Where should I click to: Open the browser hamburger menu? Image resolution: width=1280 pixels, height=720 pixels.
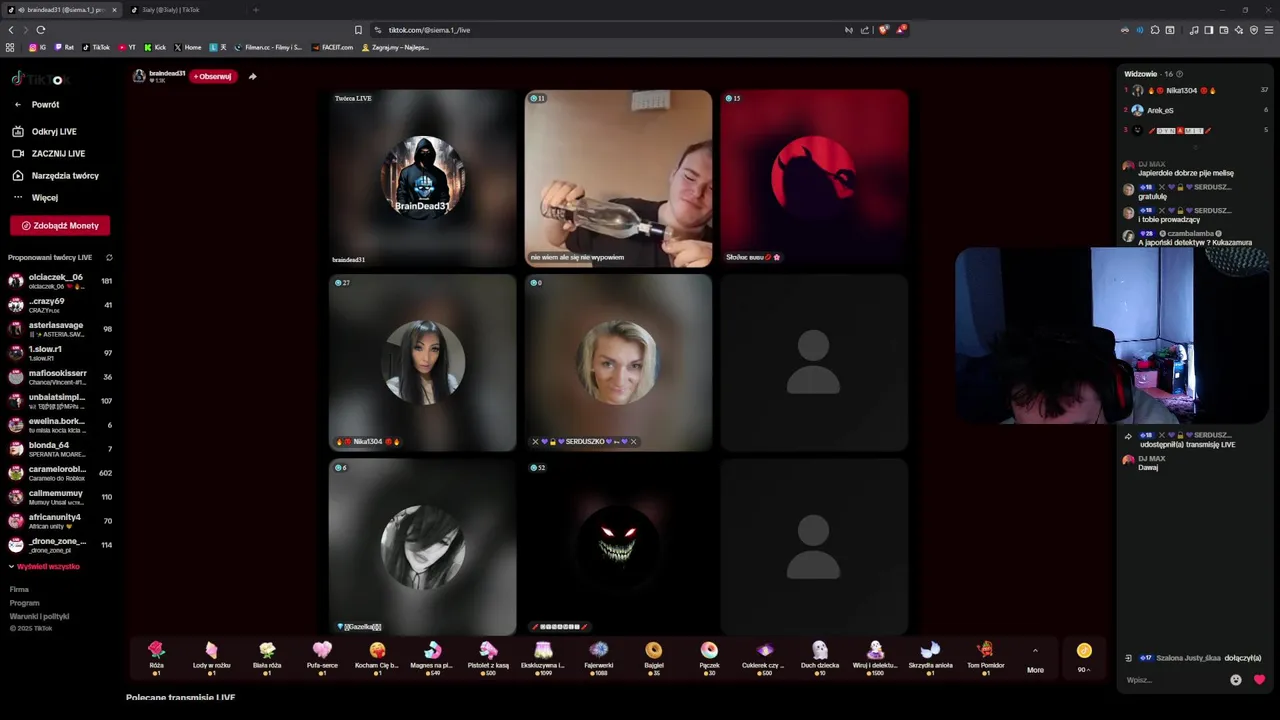click(x=1269, y=30)
